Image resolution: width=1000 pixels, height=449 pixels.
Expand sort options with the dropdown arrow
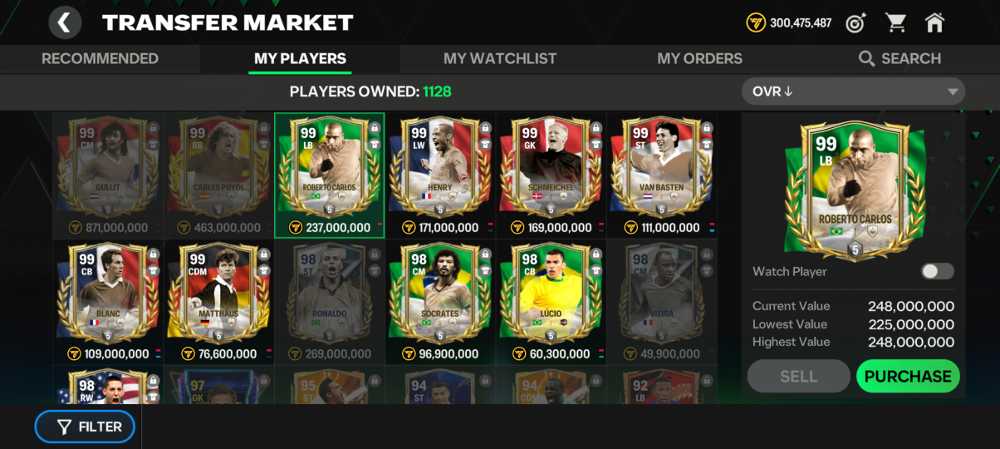coord(952,92)
